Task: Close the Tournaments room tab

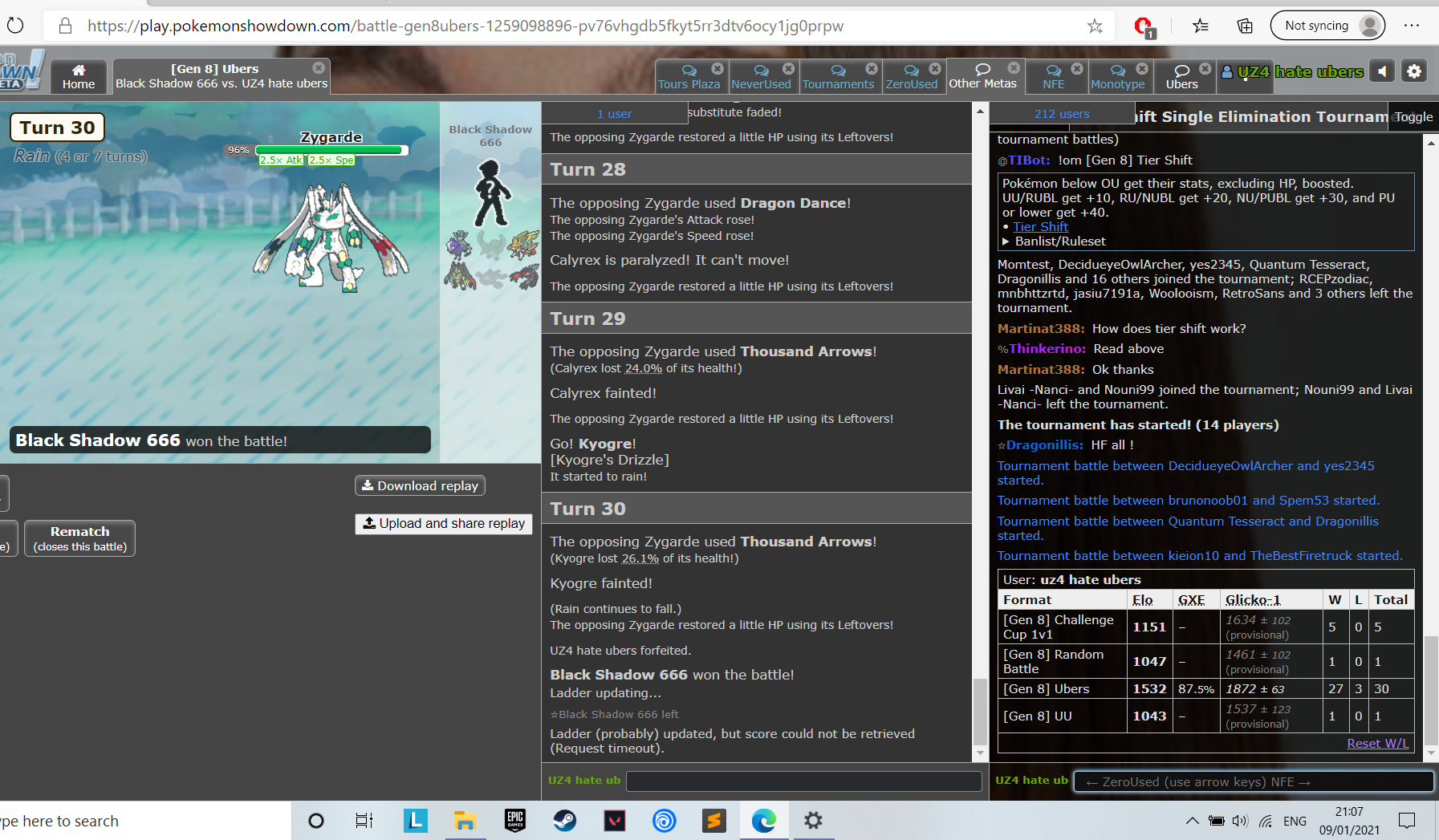Action: (871, 69)
